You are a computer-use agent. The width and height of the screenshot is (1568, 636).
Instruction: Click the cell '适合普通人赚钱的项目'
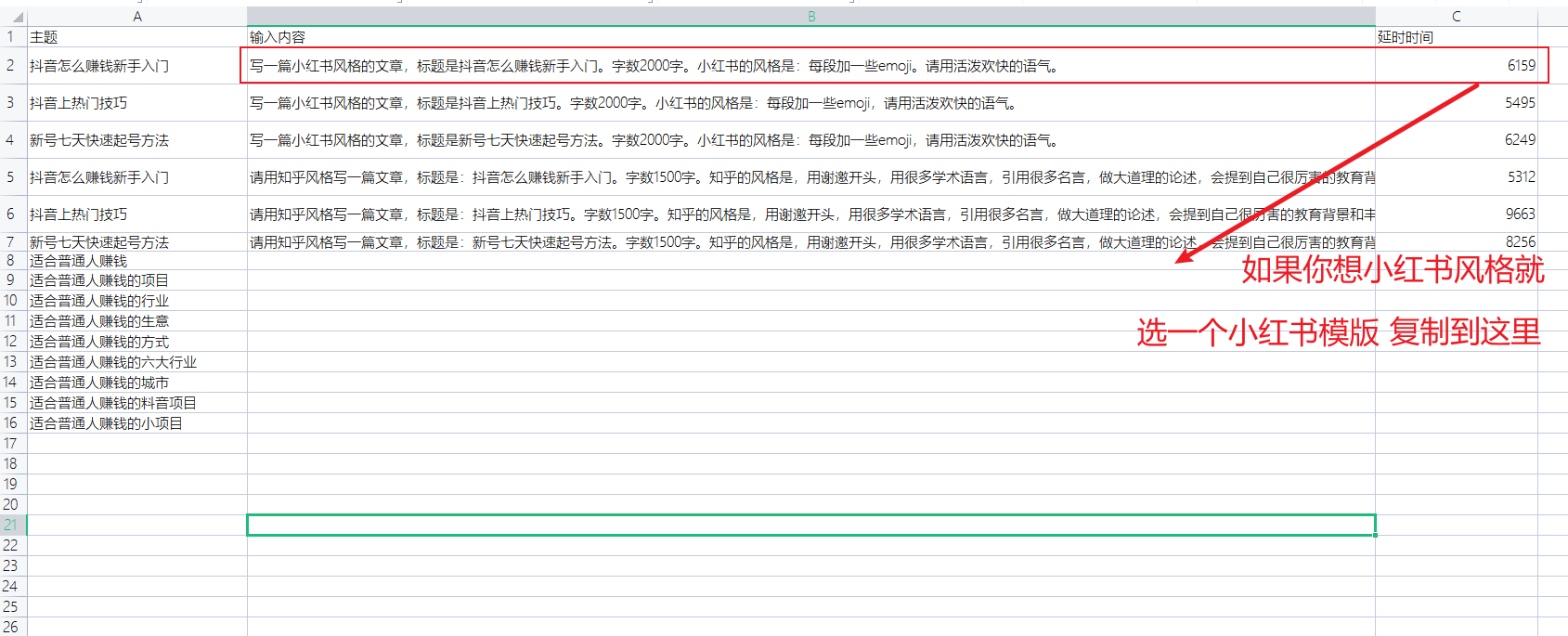pos(137,280)
